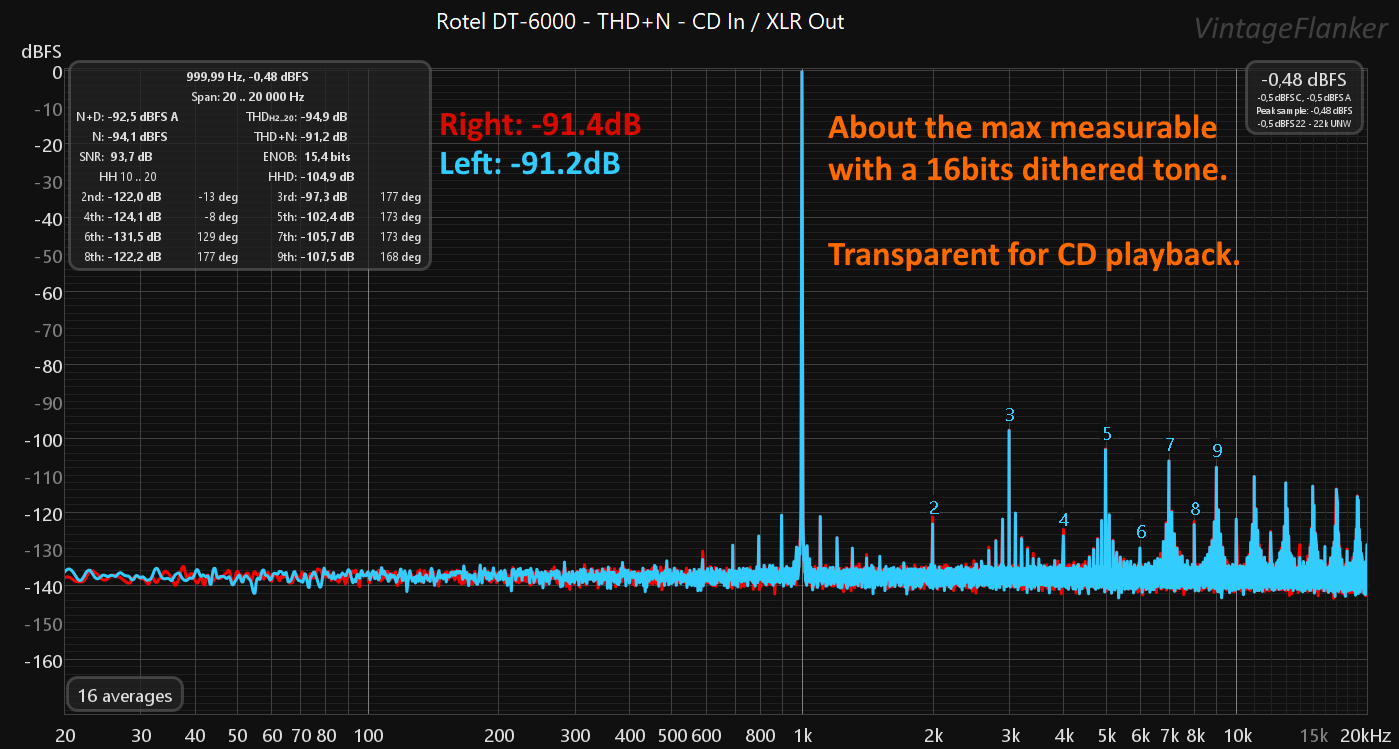1399x749 pixels.
Task: Click the large '-0,48 dBFS' level readout
Action: 1303,79
